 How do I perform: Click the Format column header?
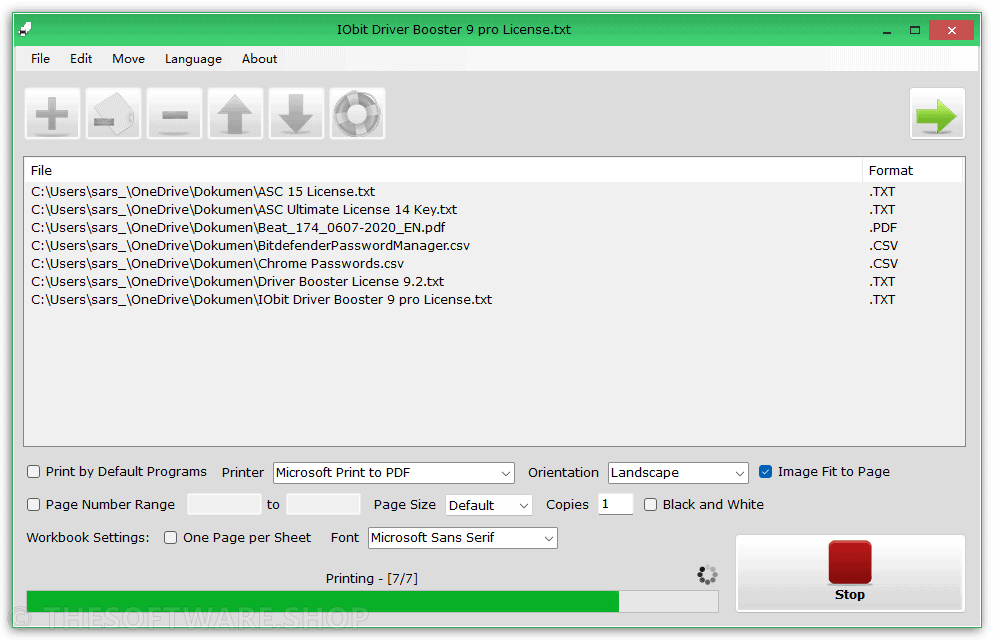tap(913, 170)
